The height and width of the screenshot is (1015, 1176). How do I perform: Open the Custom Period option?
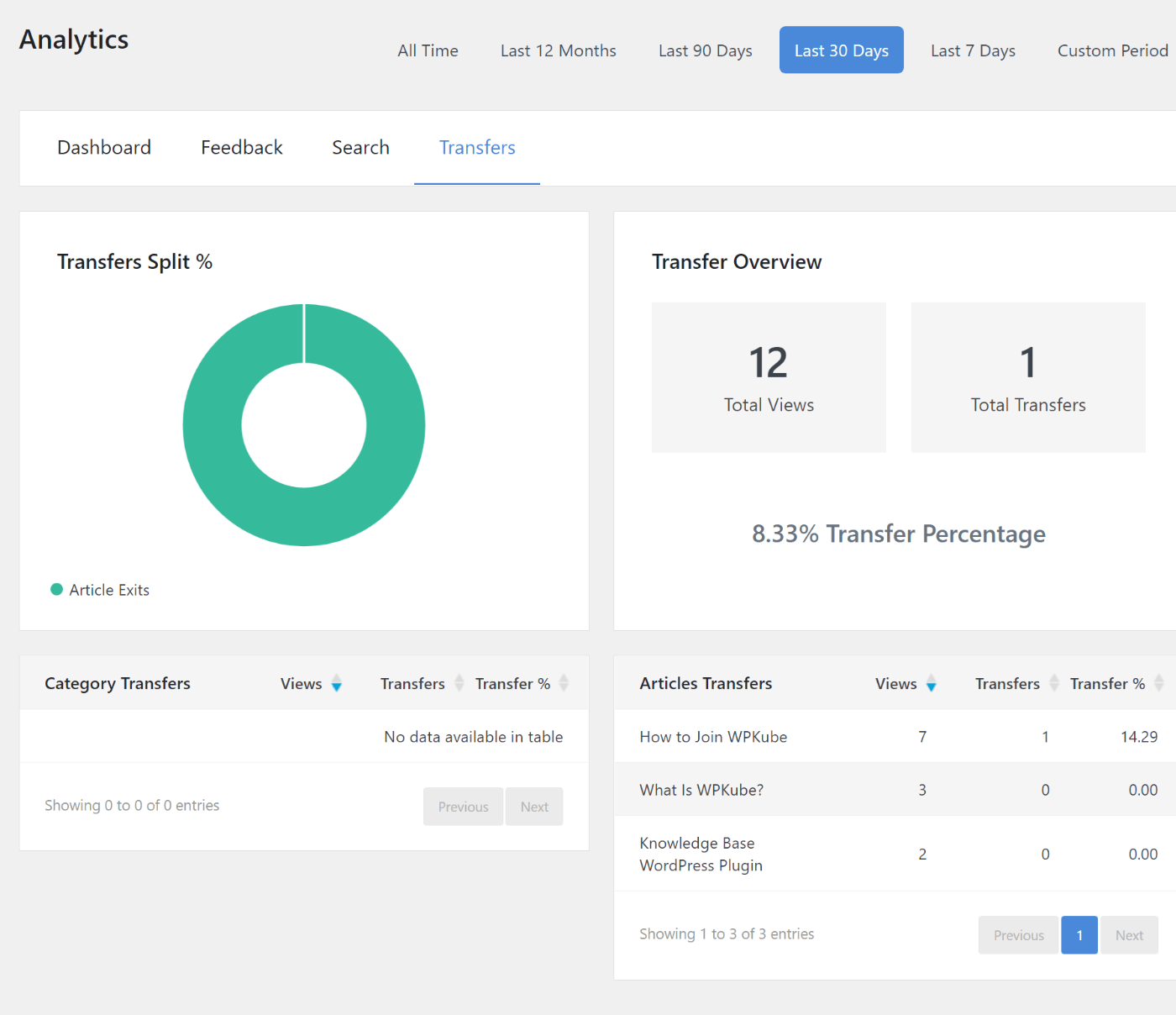point(1112,50)
